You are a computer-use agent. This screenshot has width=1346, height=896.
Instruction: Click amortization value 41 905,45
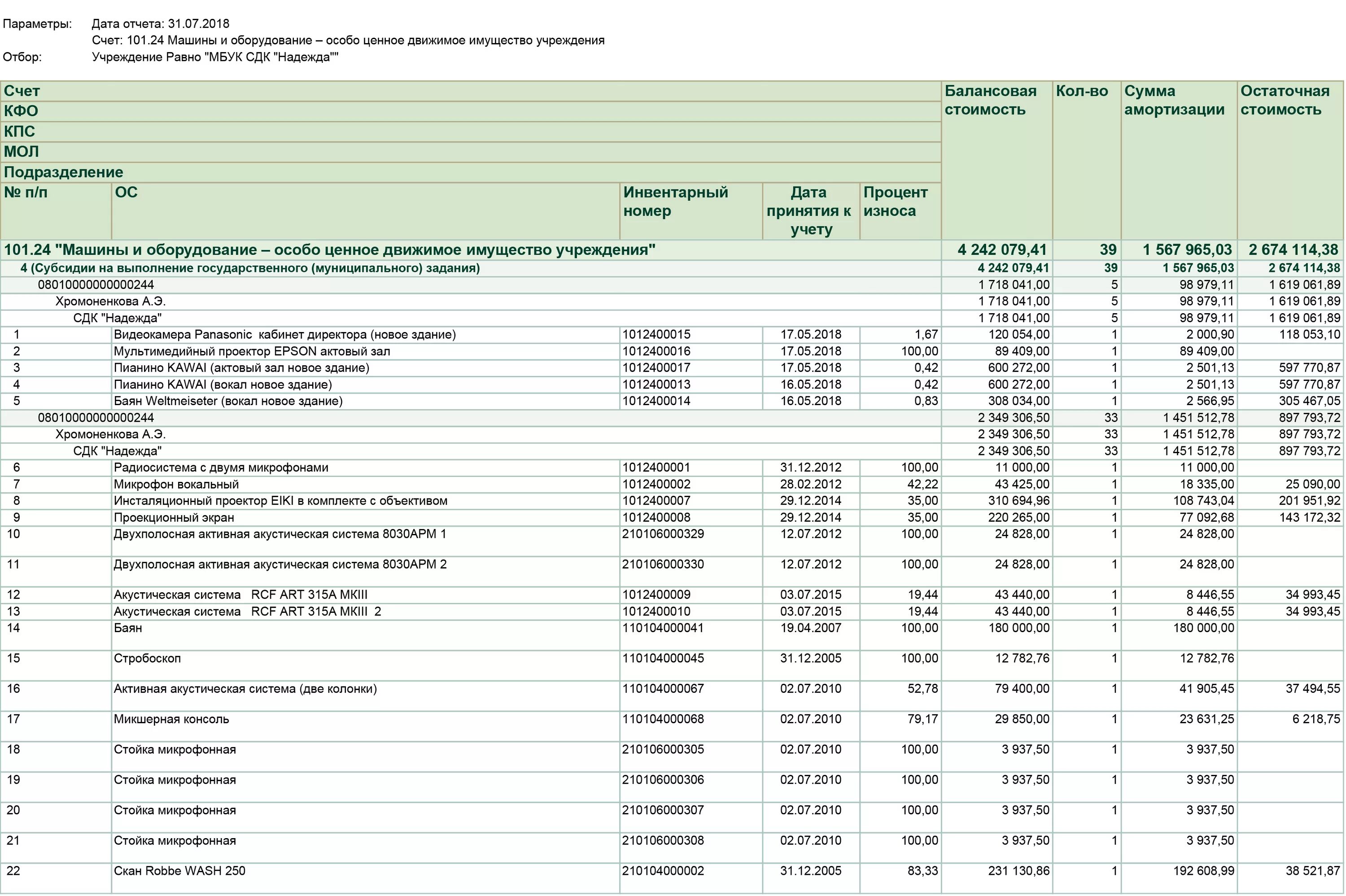[x=1206, y=689]
